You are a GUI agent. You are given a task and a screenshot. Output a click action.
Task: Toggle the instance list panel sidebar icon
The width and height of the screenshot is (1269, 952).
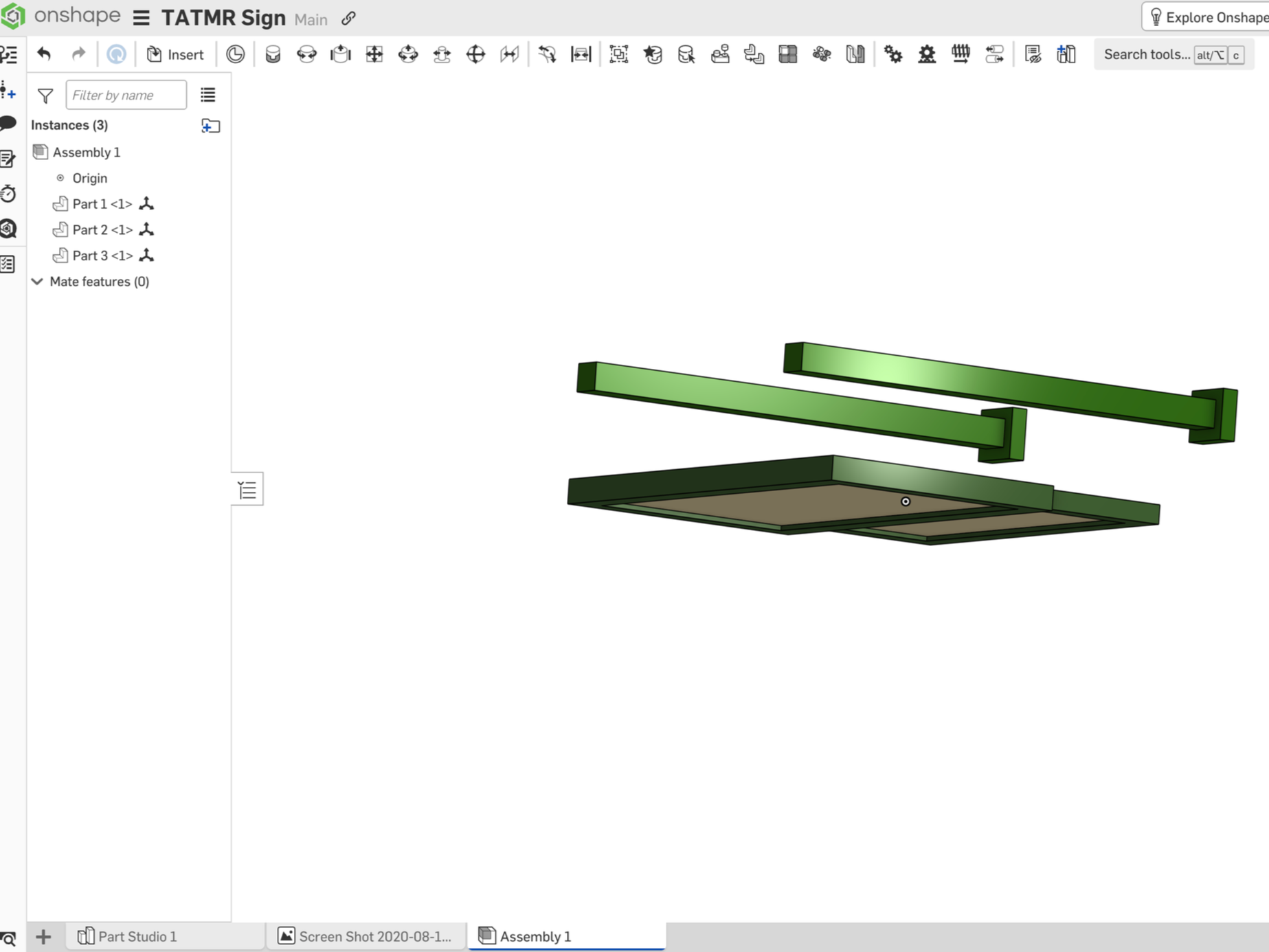click(x=9, y=54)
